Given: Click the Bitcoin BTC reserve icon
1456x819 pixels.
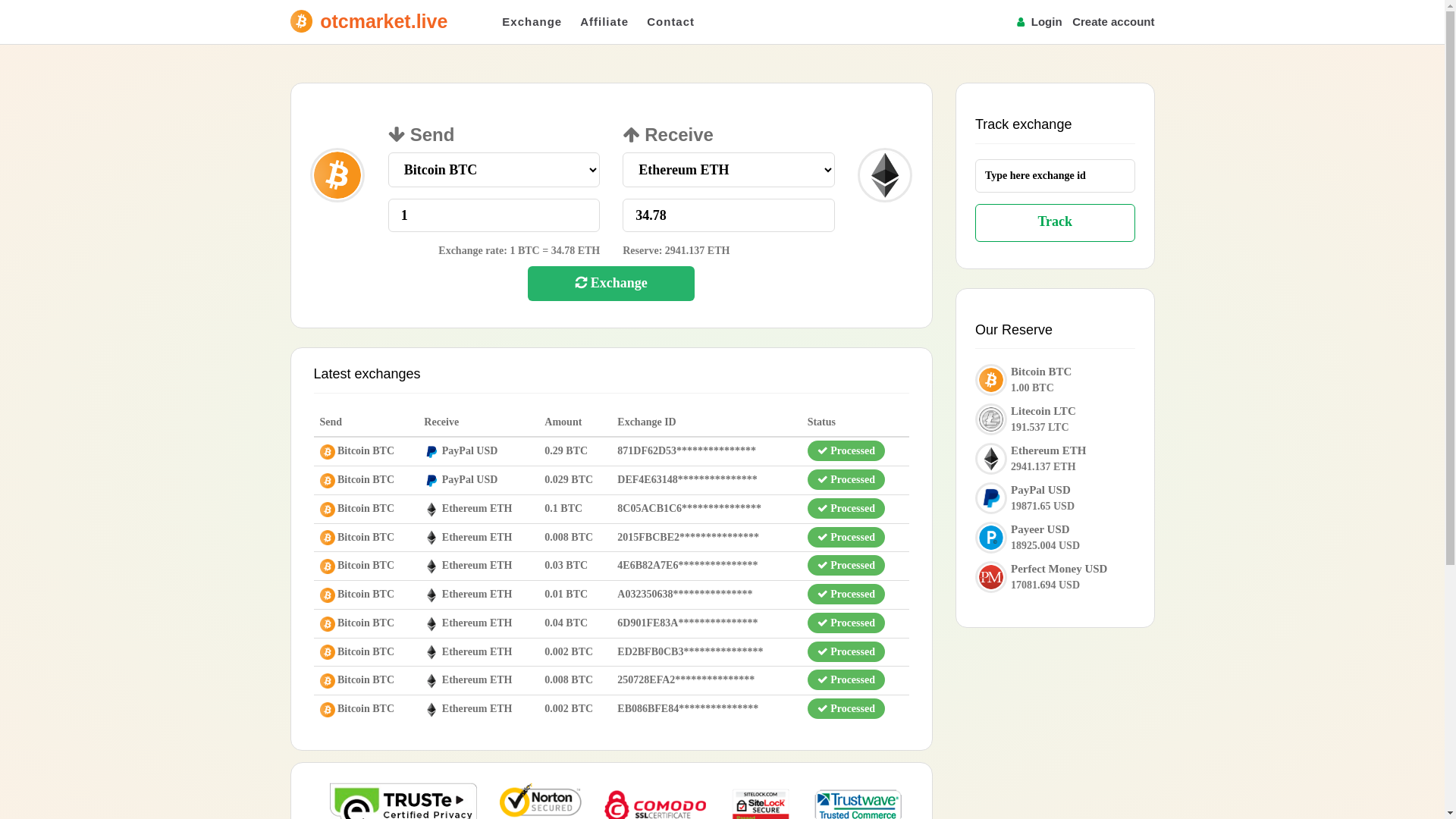Looking at the screenshot, I should pyautogui.click(x=991, y=380).
